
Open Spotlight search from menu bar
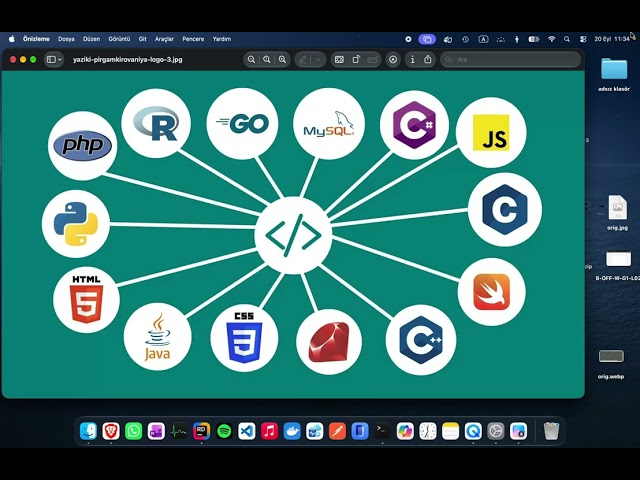click(x=567, y=39)
